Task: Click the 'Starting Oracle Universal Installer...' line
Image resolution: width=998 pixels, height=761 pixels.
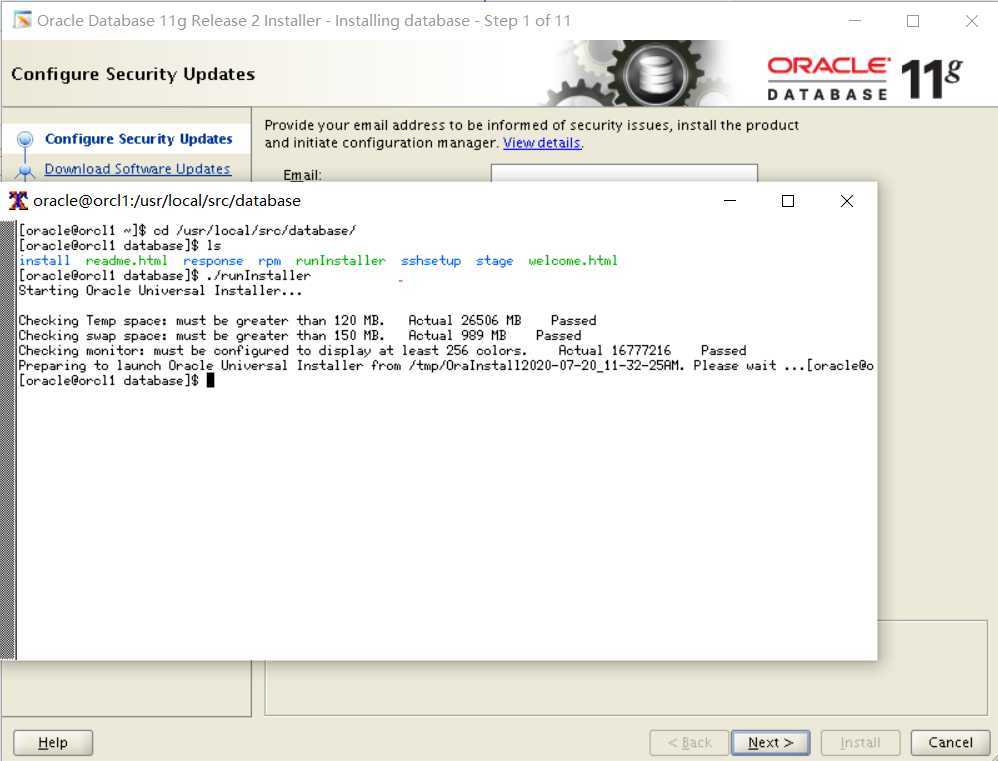Action: point(160,290)
